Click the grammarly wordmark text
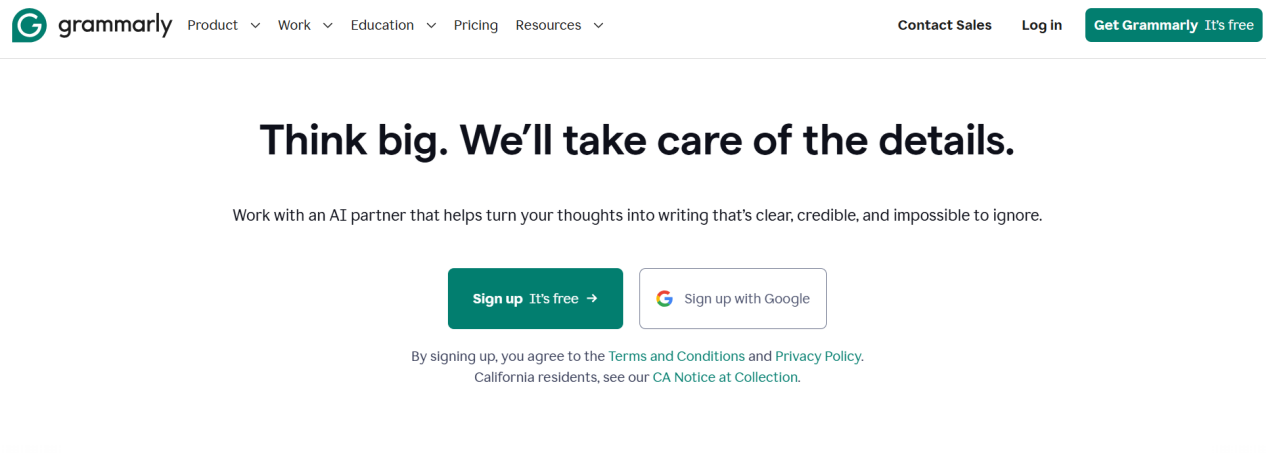Image resolution: width=1266 pixels, height=453 pixels. pyautogui.click(x=115, y=25)
